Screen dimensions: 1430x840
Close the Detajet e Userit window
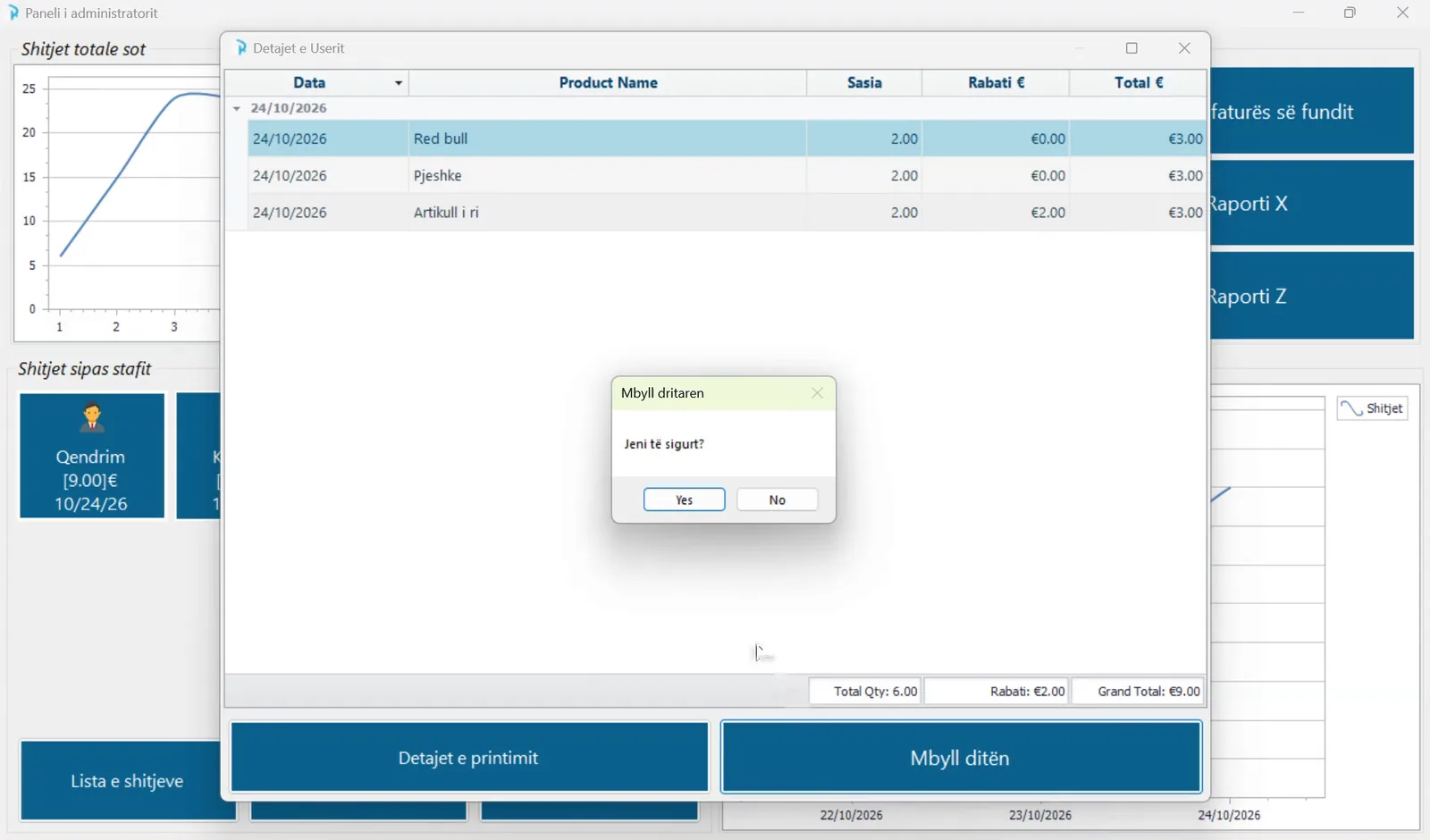pos(1184,48)
